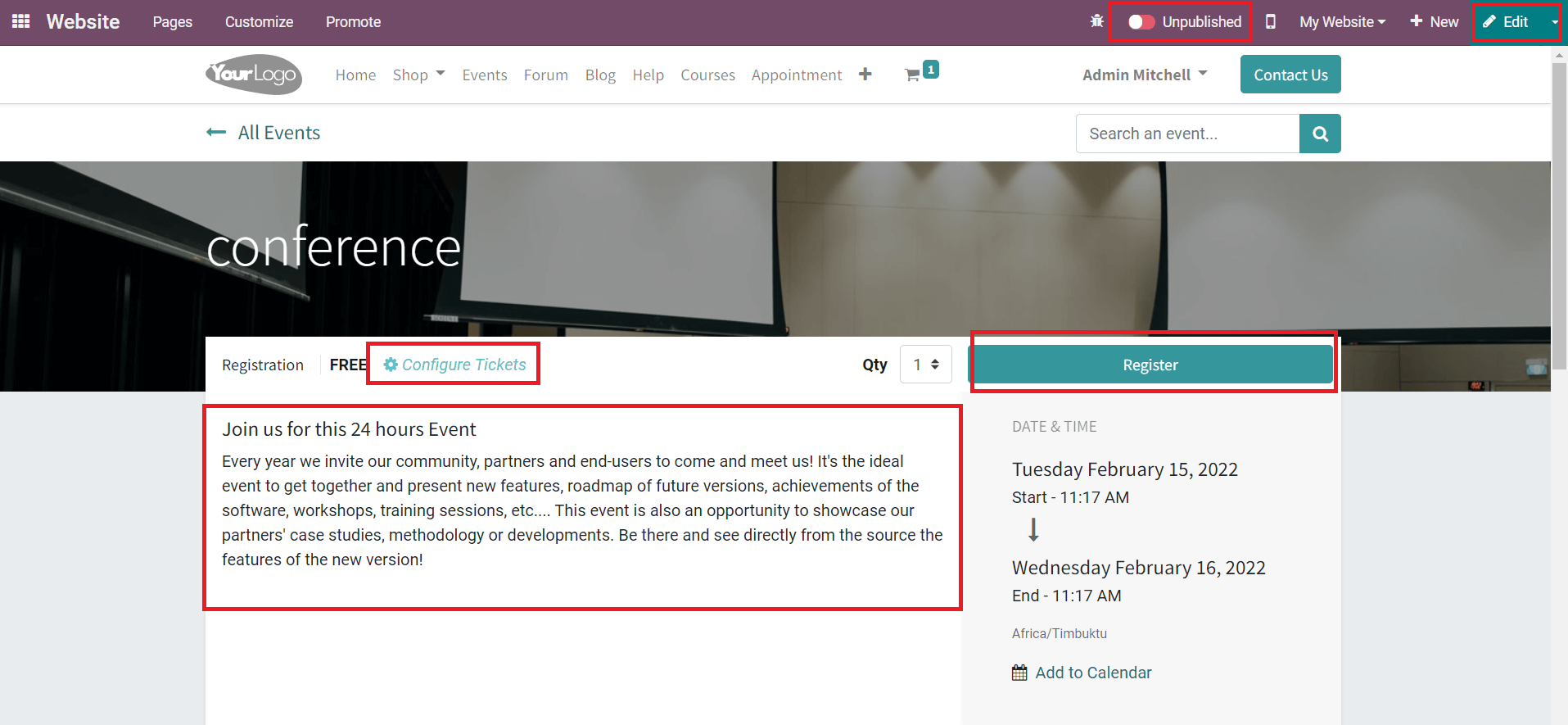Click the calendar icon beside Add to Calendar
The height and width of the screenshot is (725, 1568).
coord(1019,673)
